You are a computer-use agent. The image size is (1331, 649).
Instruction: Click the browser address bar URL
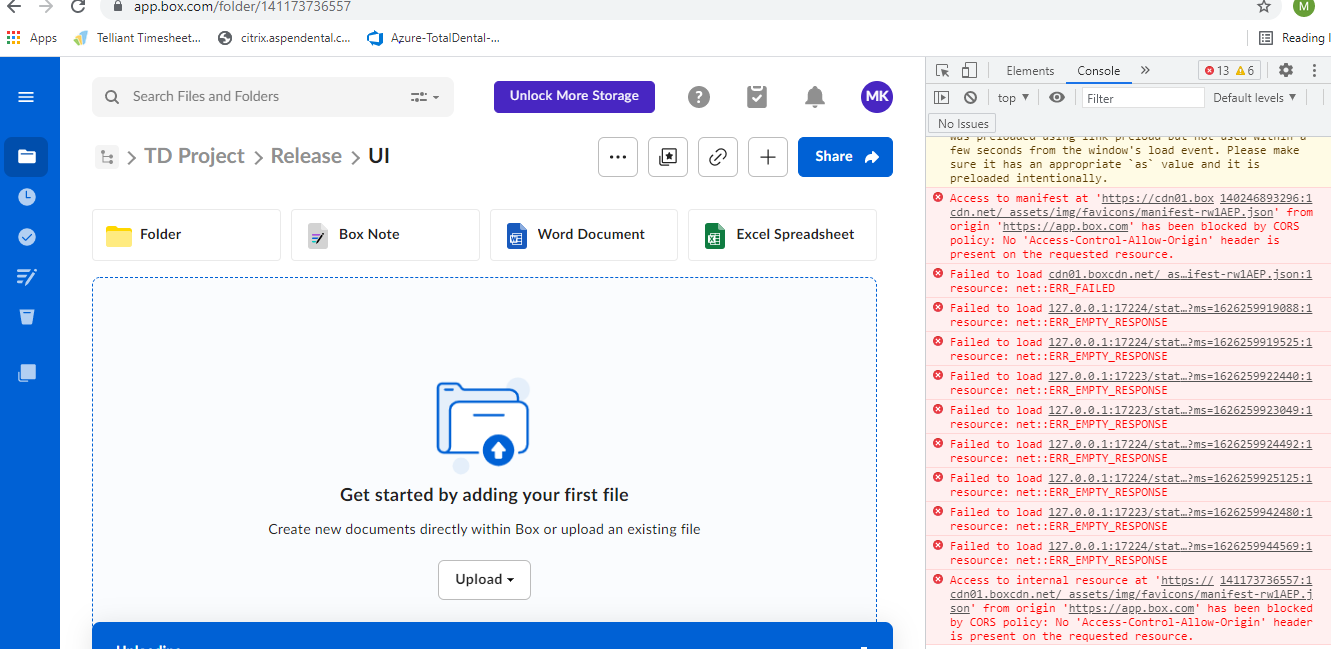point(242,7)
